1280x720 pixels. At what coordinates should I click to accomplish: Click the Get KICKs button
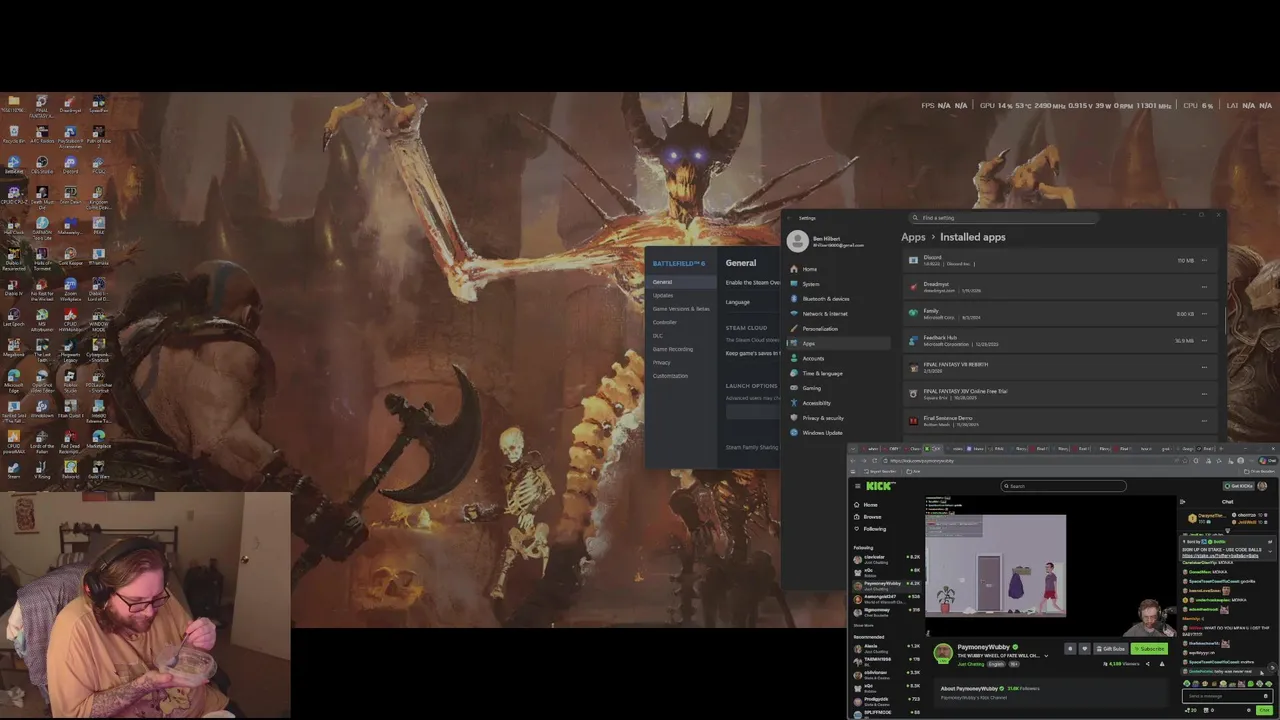click(1240, 486)
